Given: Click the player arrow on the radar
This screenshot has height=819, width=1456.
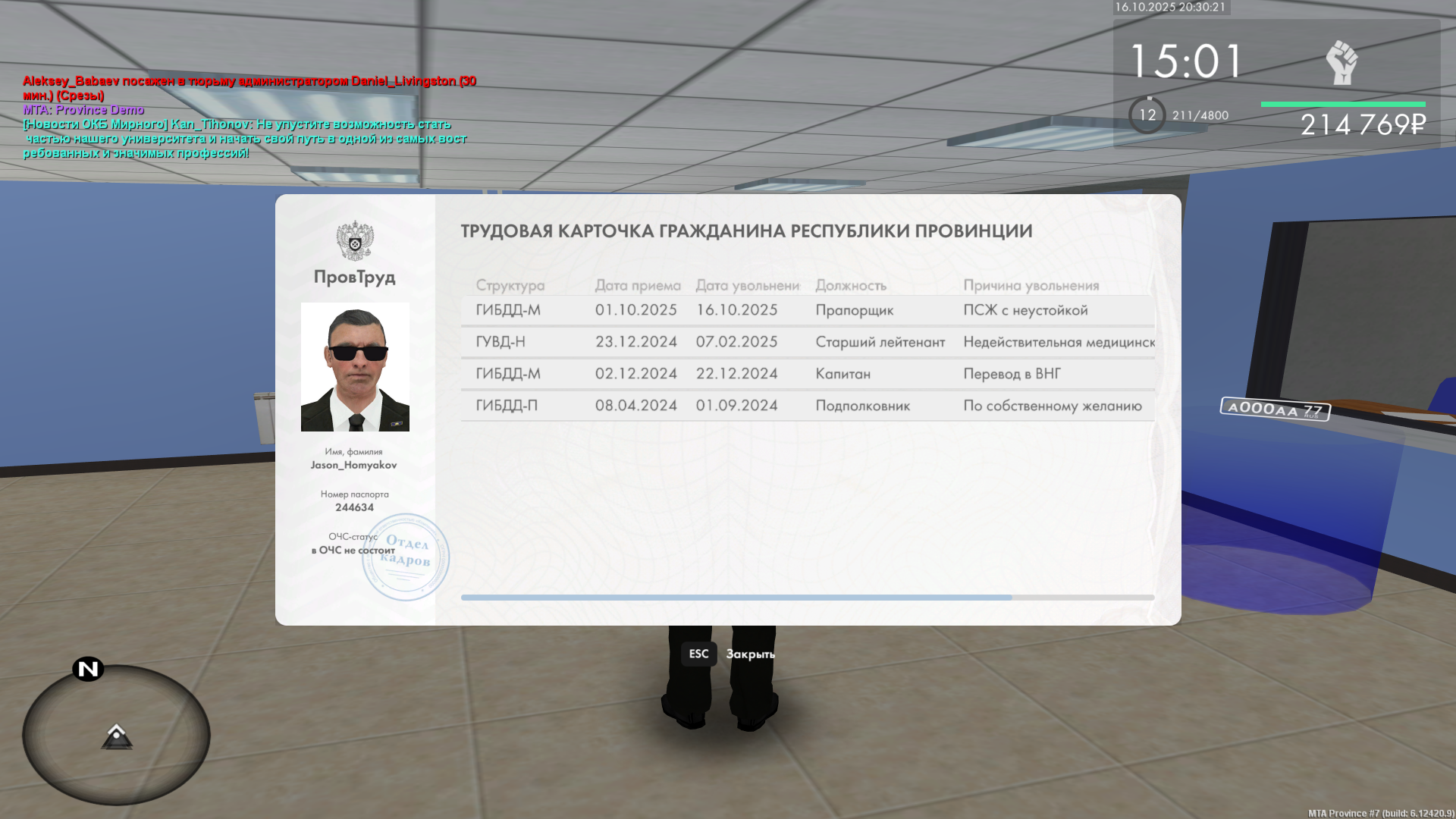Looking at the screenshot, I should point(116,736).
